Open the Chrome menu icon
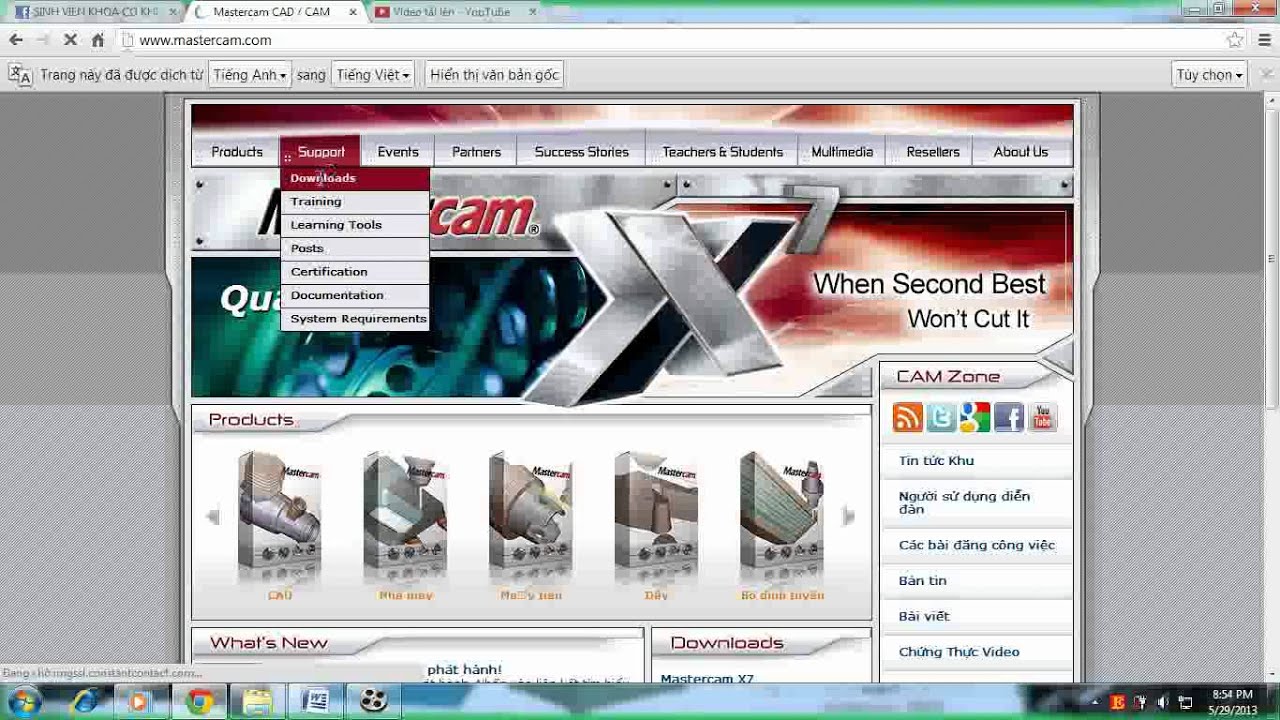 coord(1263,40)
